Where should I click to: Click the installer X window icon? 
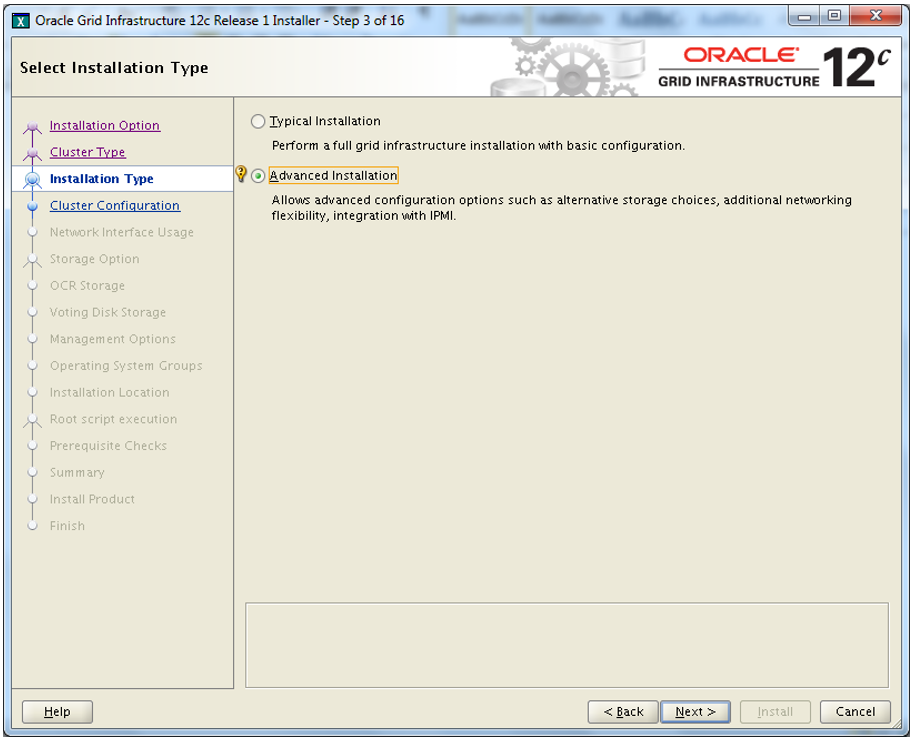[x=21, y=21]
